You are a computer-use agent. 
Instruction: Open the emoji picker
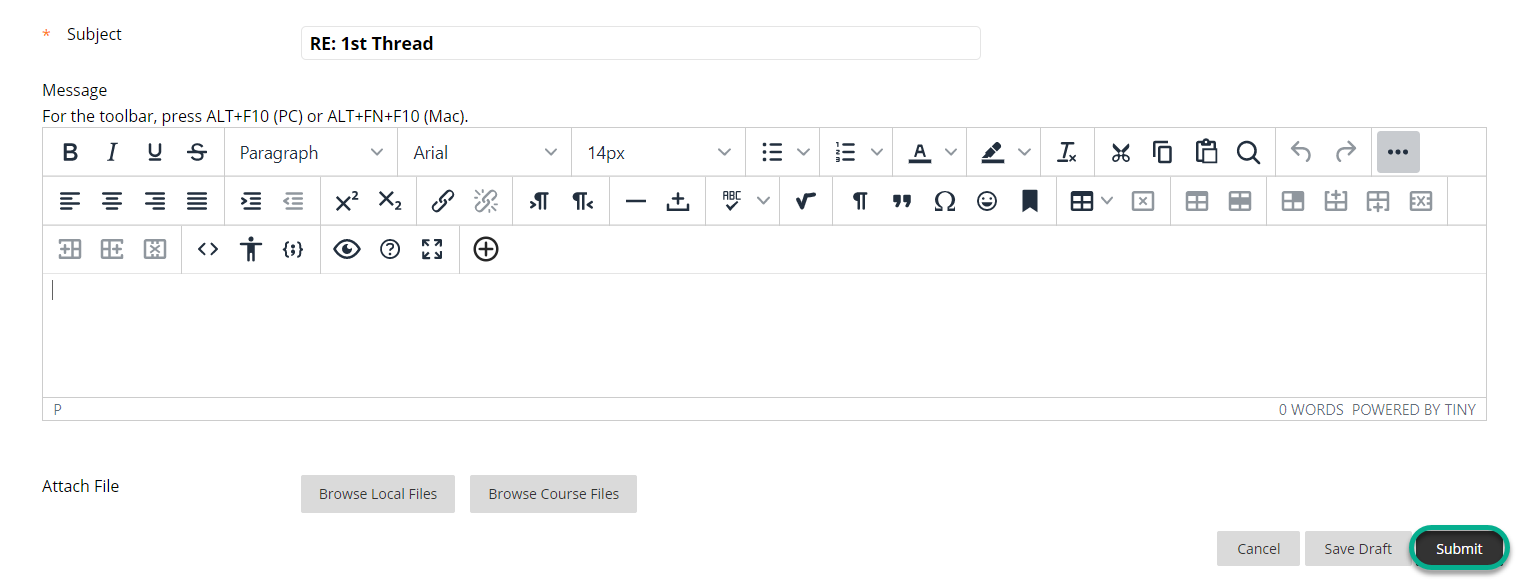(x=987, y=201)
